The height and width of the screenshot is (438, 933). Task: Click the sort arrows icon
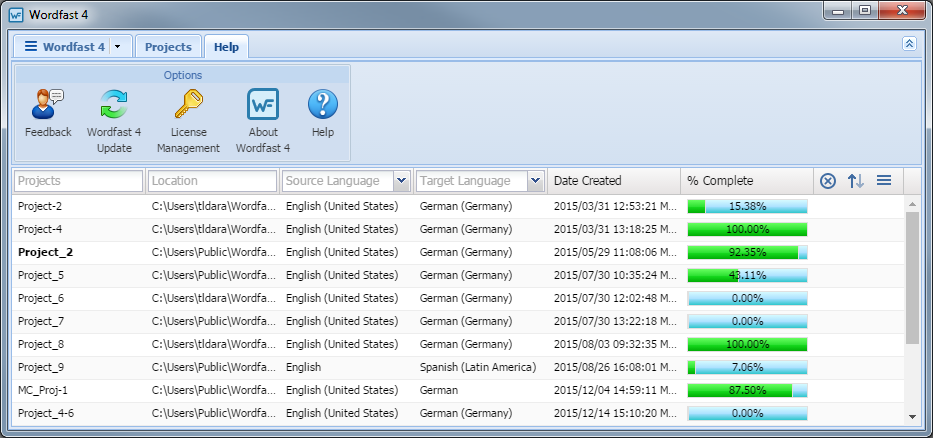point(856,181)
